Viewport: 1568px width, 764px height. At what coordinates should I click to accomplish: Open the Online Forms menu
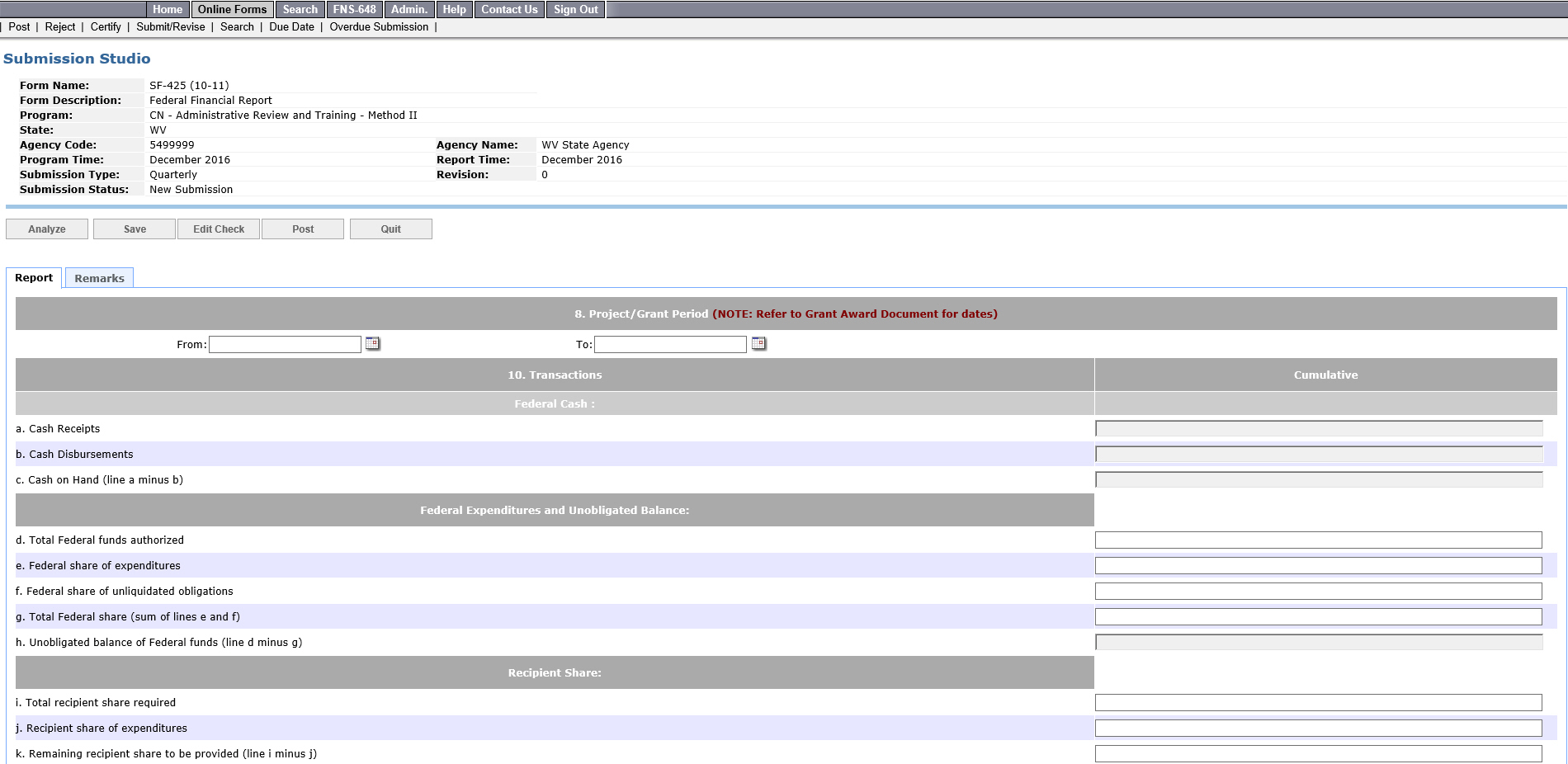tap(232, 10)
